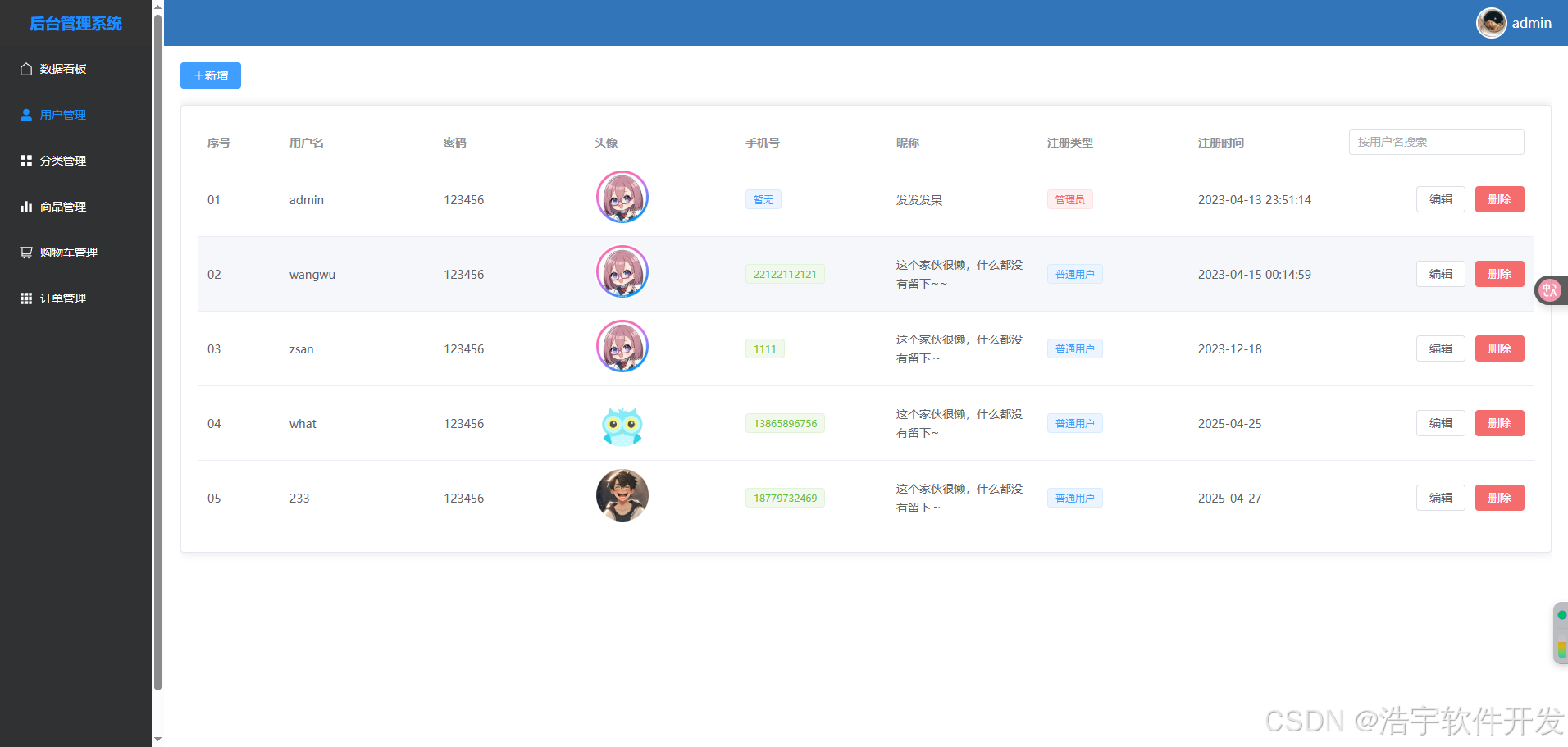This screenshot has height=747, width=1568.
Task: Click the avatar of user 233
Action: pos(622,495)
